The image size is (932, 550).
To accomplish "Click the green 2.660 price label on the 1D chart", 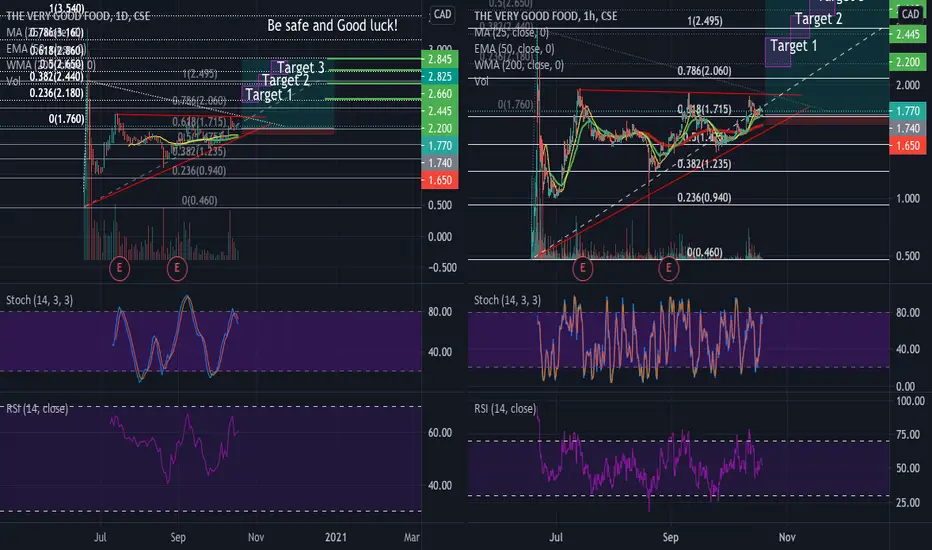I will coord(440,93).
